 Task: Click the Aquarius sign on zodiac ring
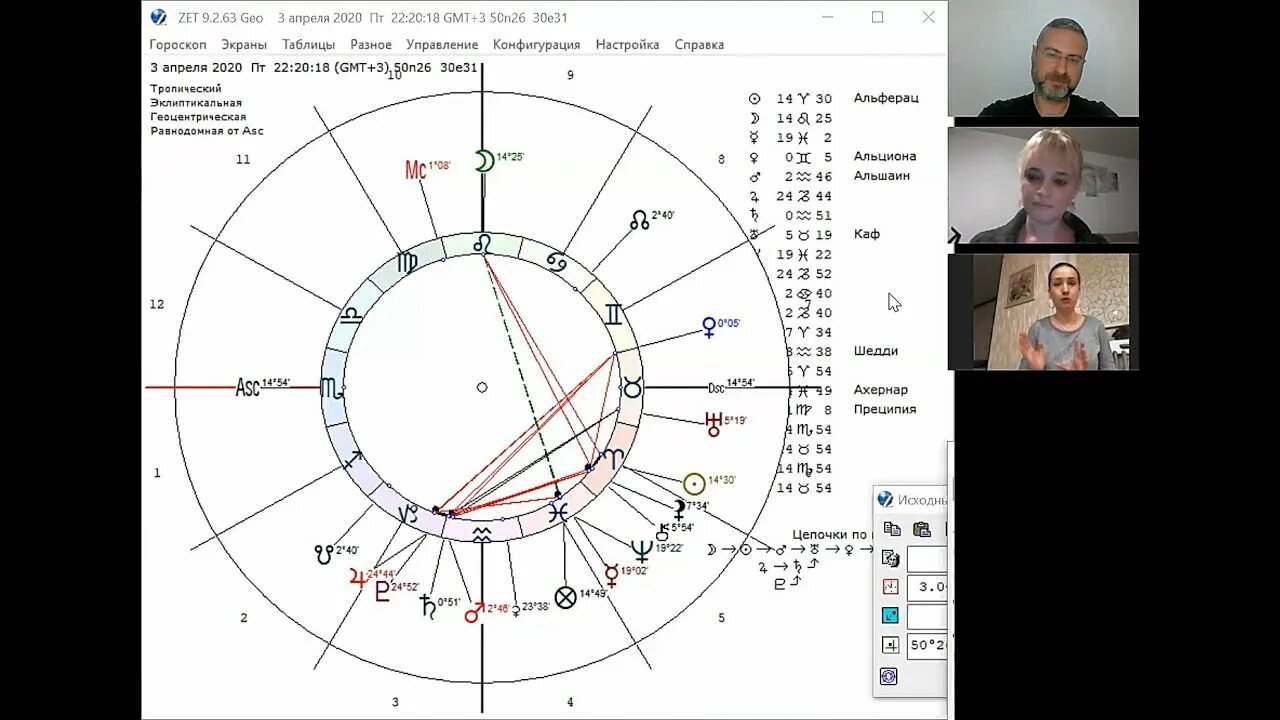point(482,533)
